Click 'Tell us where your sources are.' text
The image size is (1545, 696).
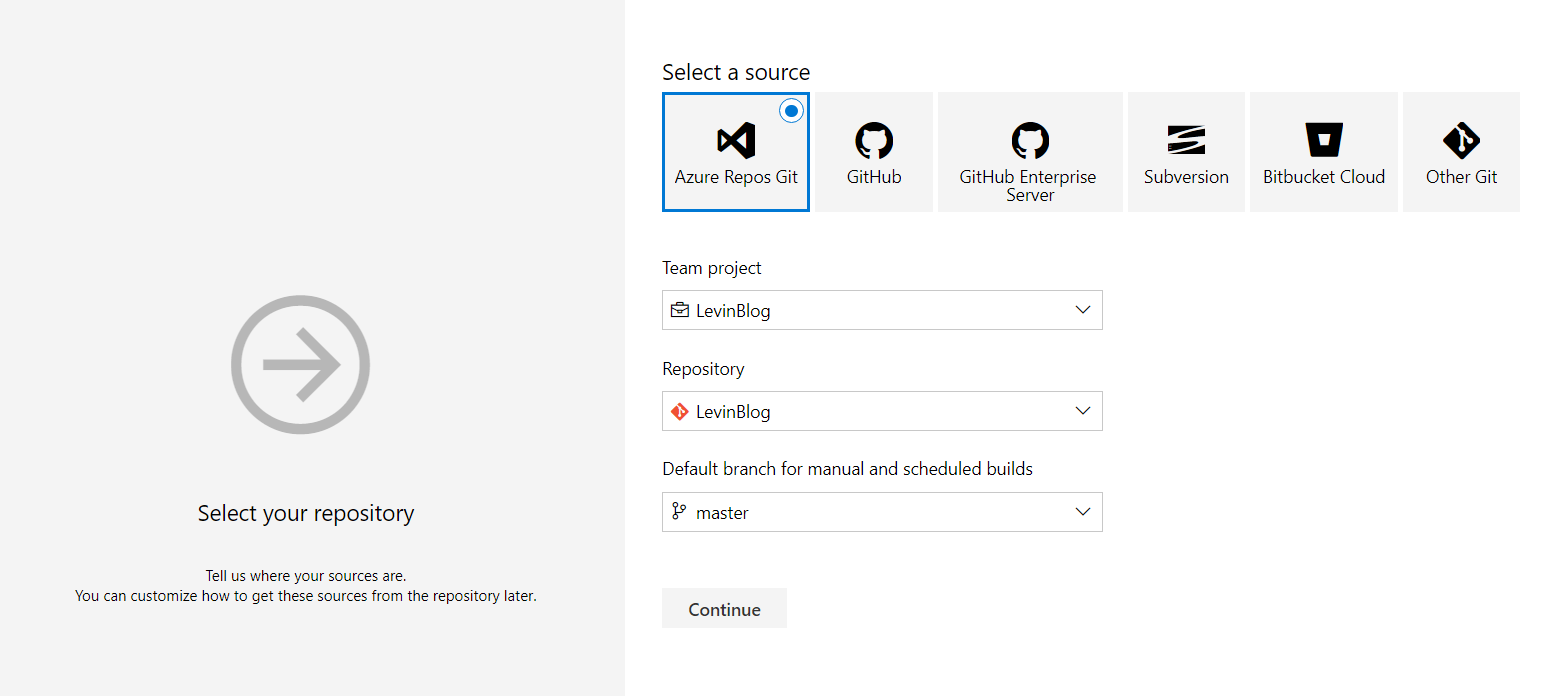tap(306, 576)
